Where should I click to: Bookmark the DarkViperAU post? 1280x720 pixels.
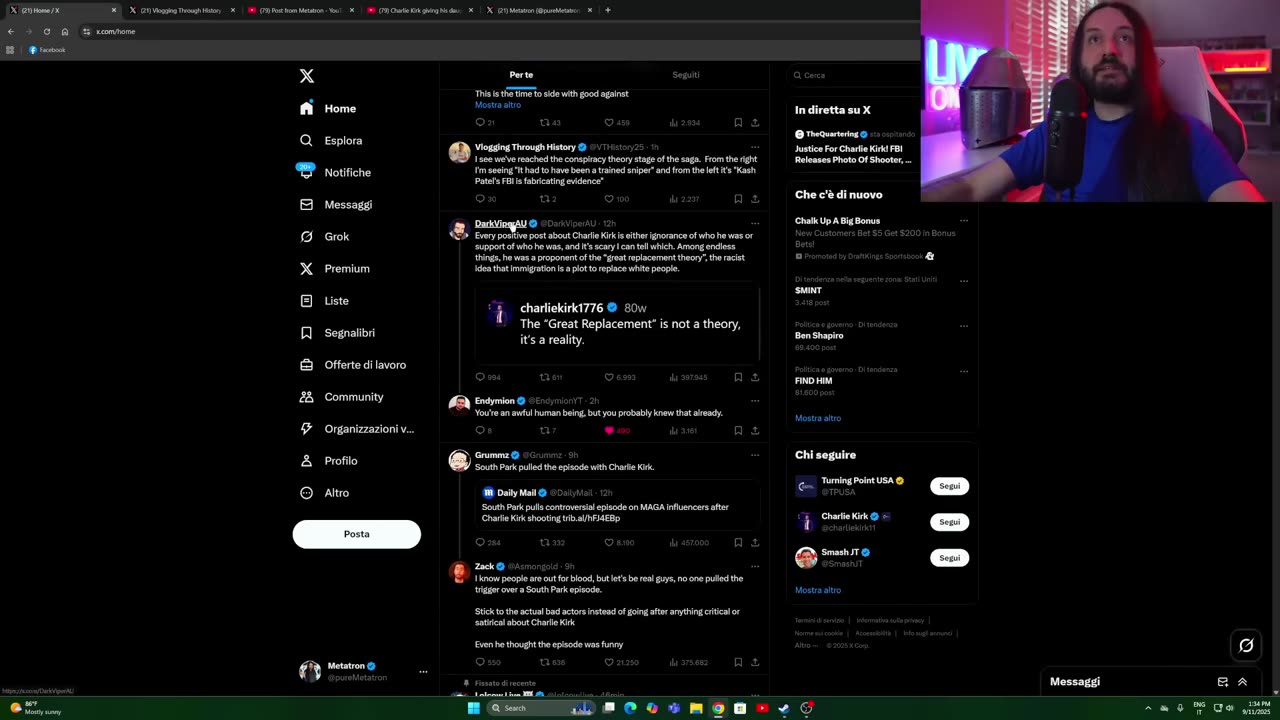738,377
